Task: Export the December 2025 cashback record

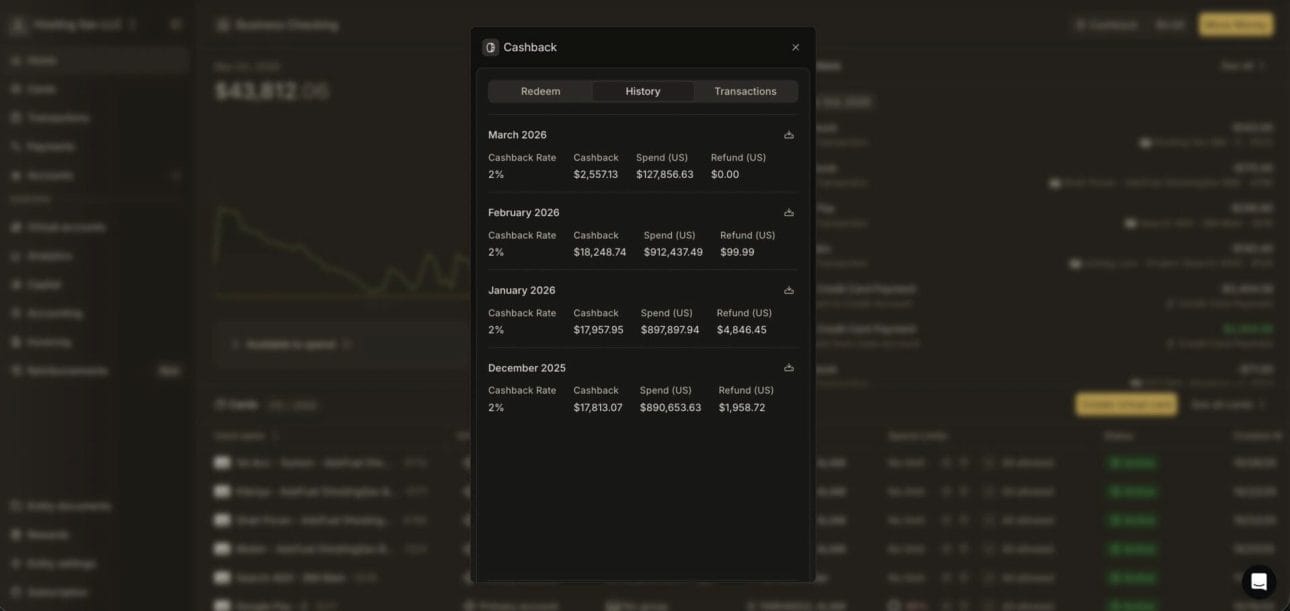Action: tap(788, 368)
